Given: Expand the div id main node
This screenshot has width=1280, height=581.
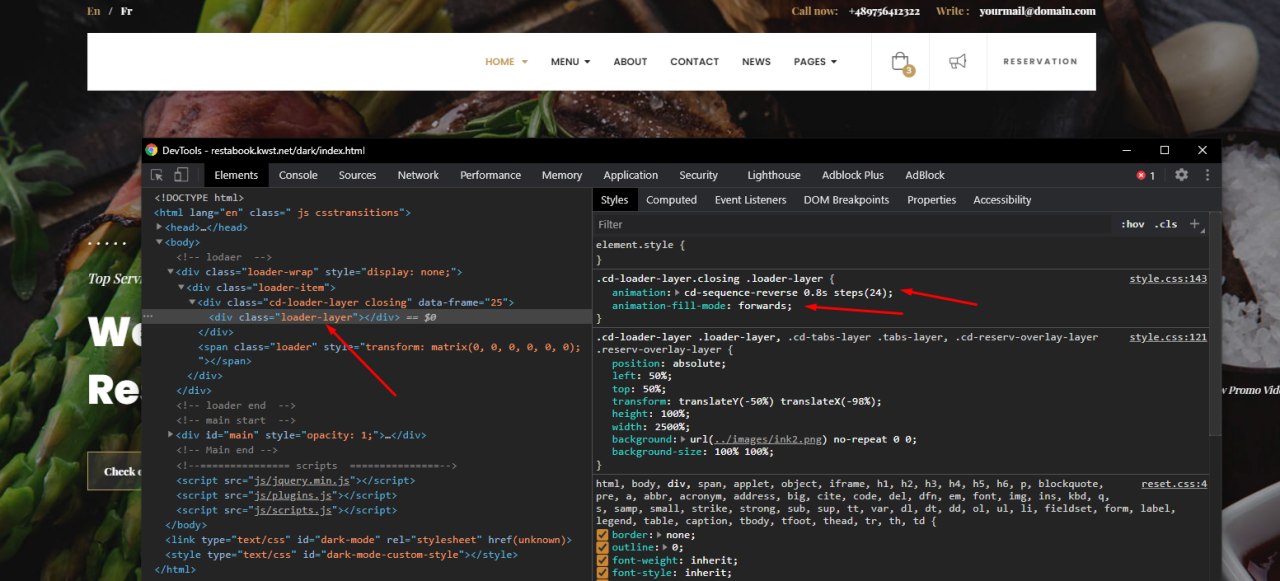Looking at the screenshot, I should (171, 435).
